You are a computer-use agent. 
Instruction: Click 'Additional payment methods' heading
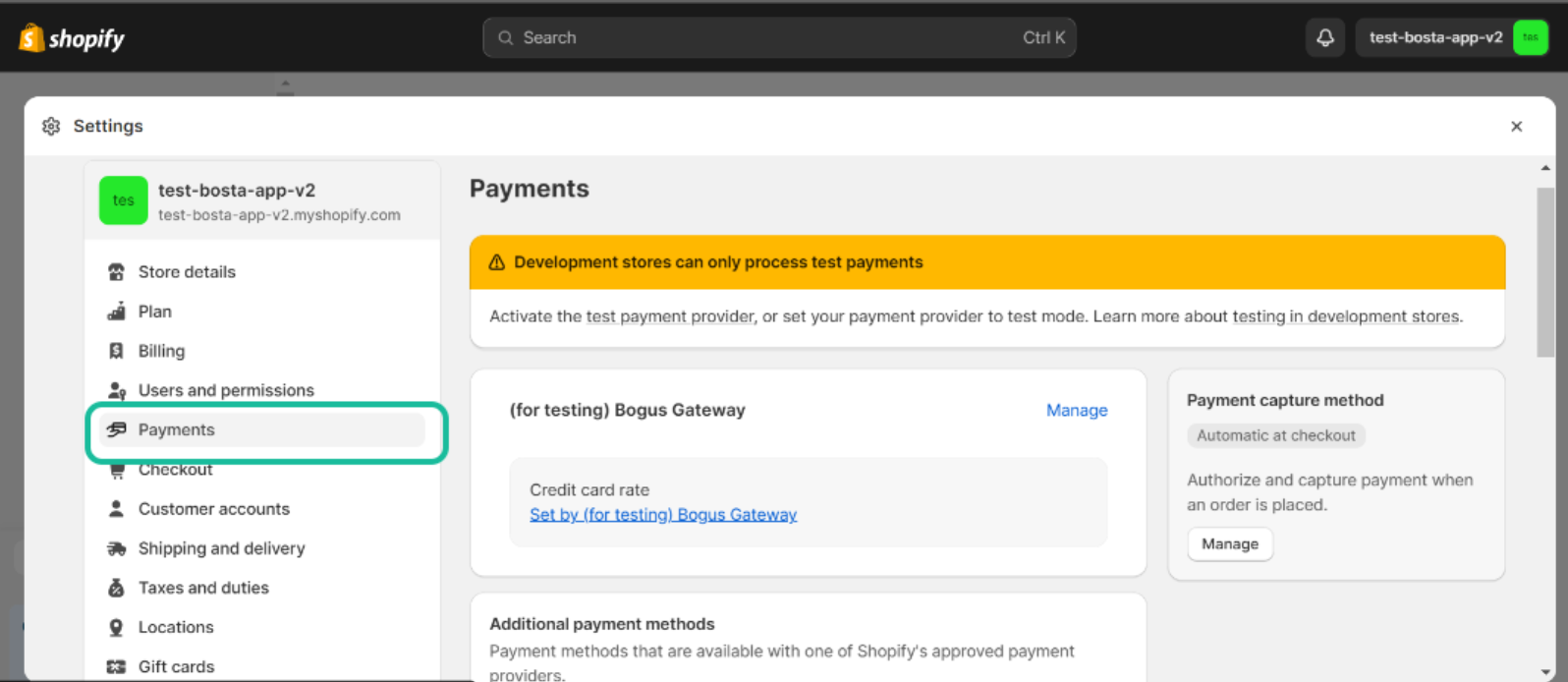(602, 624)
